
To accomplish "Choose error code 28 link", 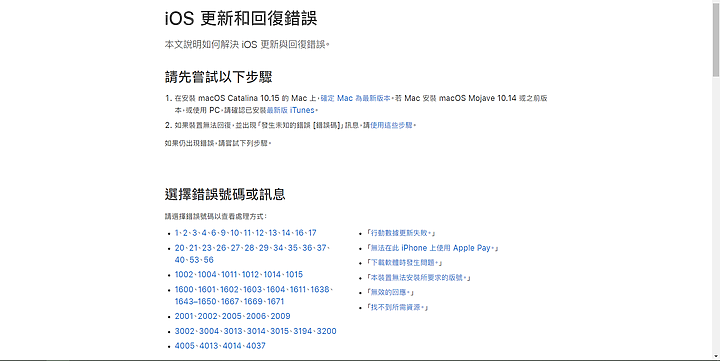I will [249, 248].
